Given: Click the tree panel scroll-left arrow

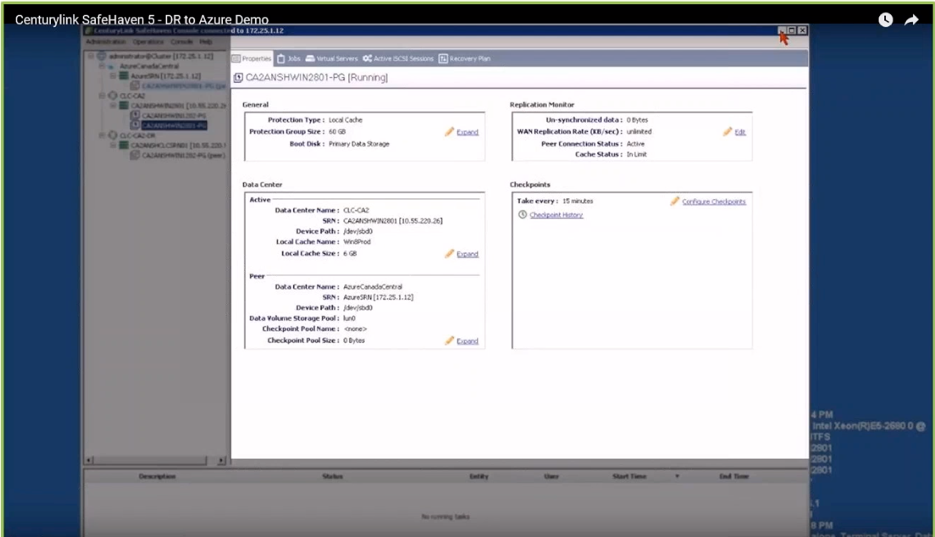Looking at the screenshot, I should pos(89,460).
